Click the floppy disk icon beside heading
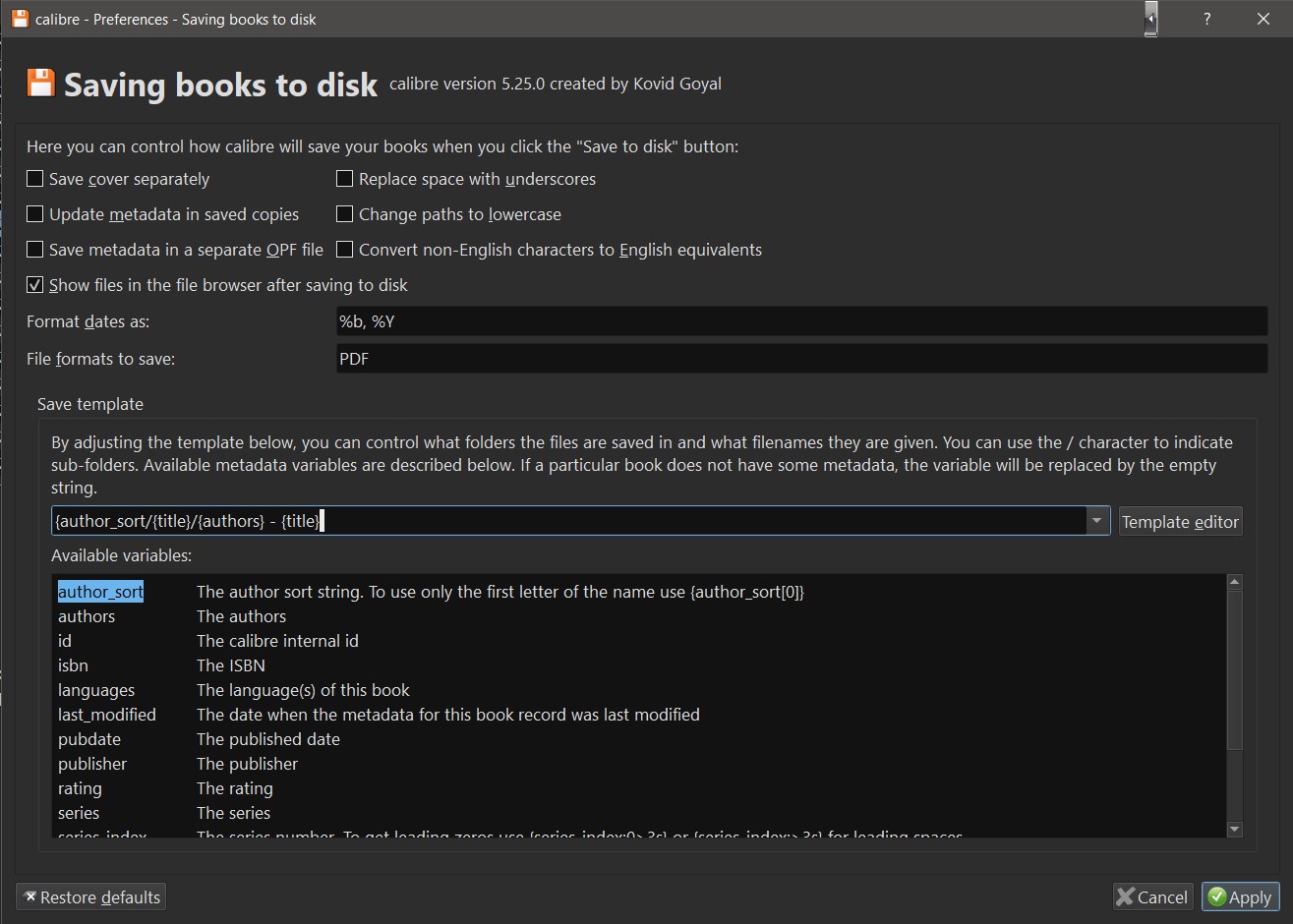The image size is (1293, 924). click(x=40, y=83)
